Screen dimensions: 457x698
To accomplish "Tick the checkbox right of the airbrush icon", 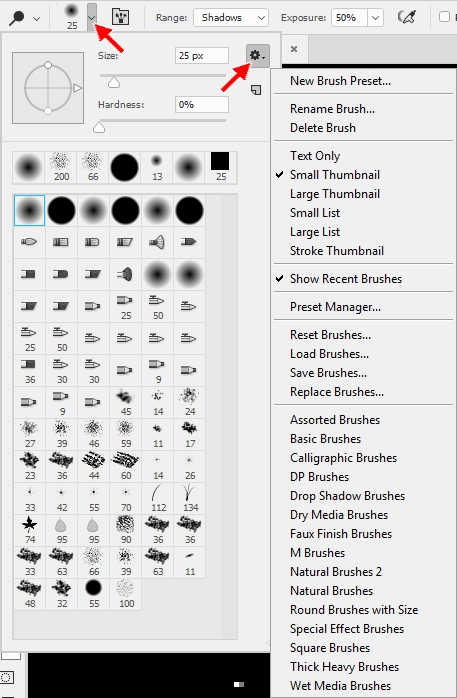I will (444, 17).
